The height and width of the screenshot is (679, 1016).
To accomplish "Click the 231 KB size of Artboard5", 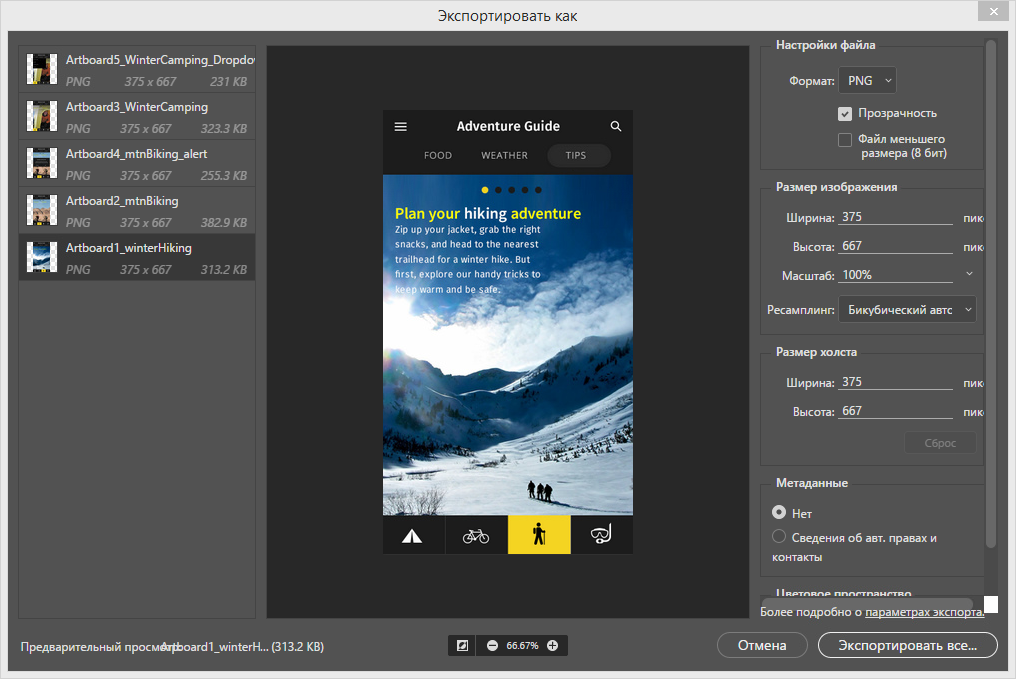I will (228, 82).
